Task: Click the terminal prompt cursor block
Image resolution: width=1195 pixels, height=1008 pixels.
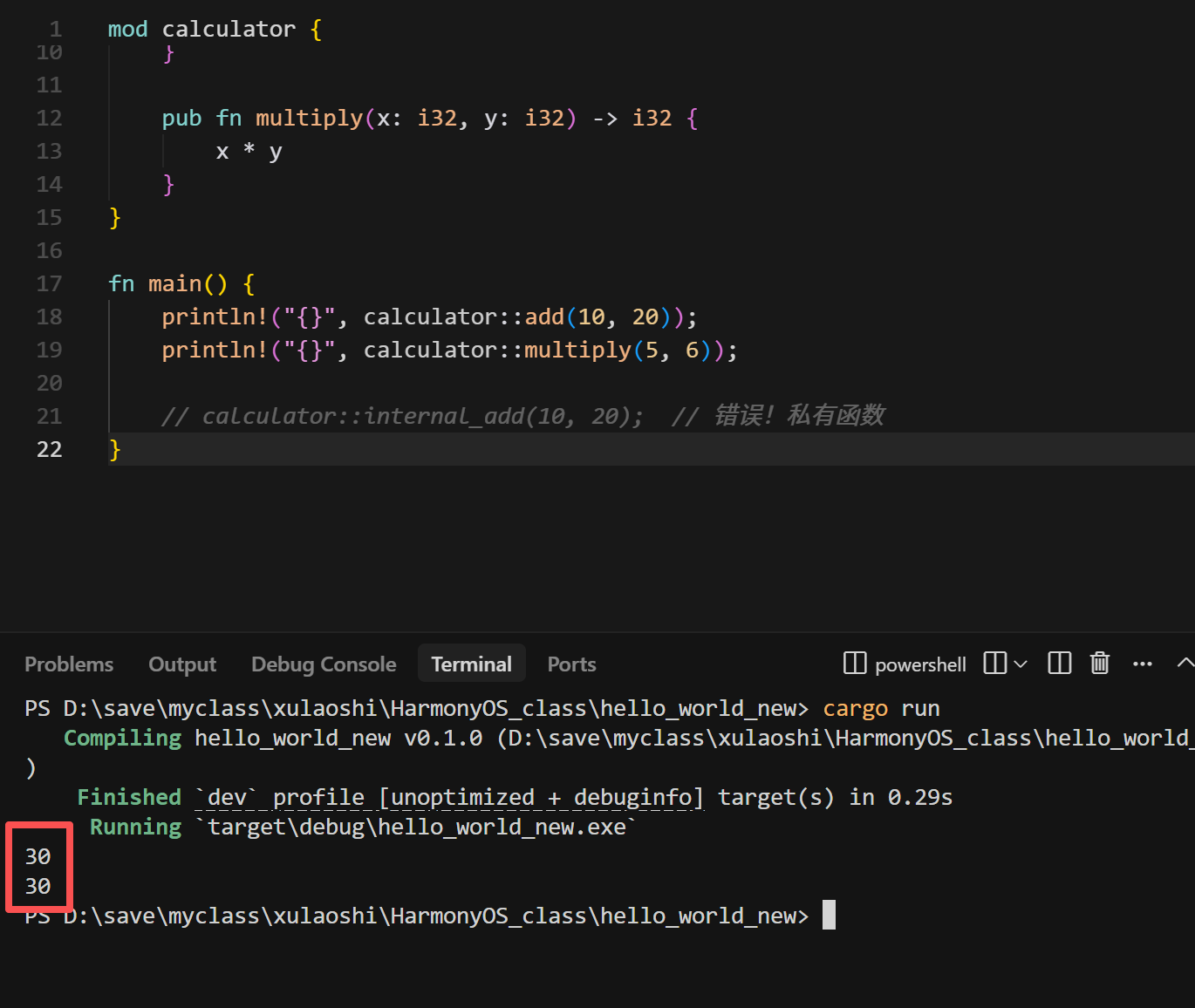Action: pyautogui.click(x=829, y=915)
